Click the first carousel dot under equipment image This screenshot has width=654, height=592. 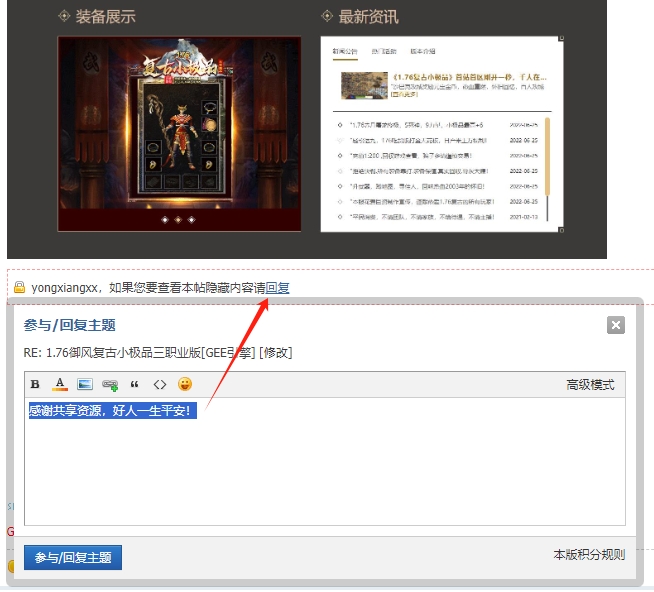coord(165,220)
